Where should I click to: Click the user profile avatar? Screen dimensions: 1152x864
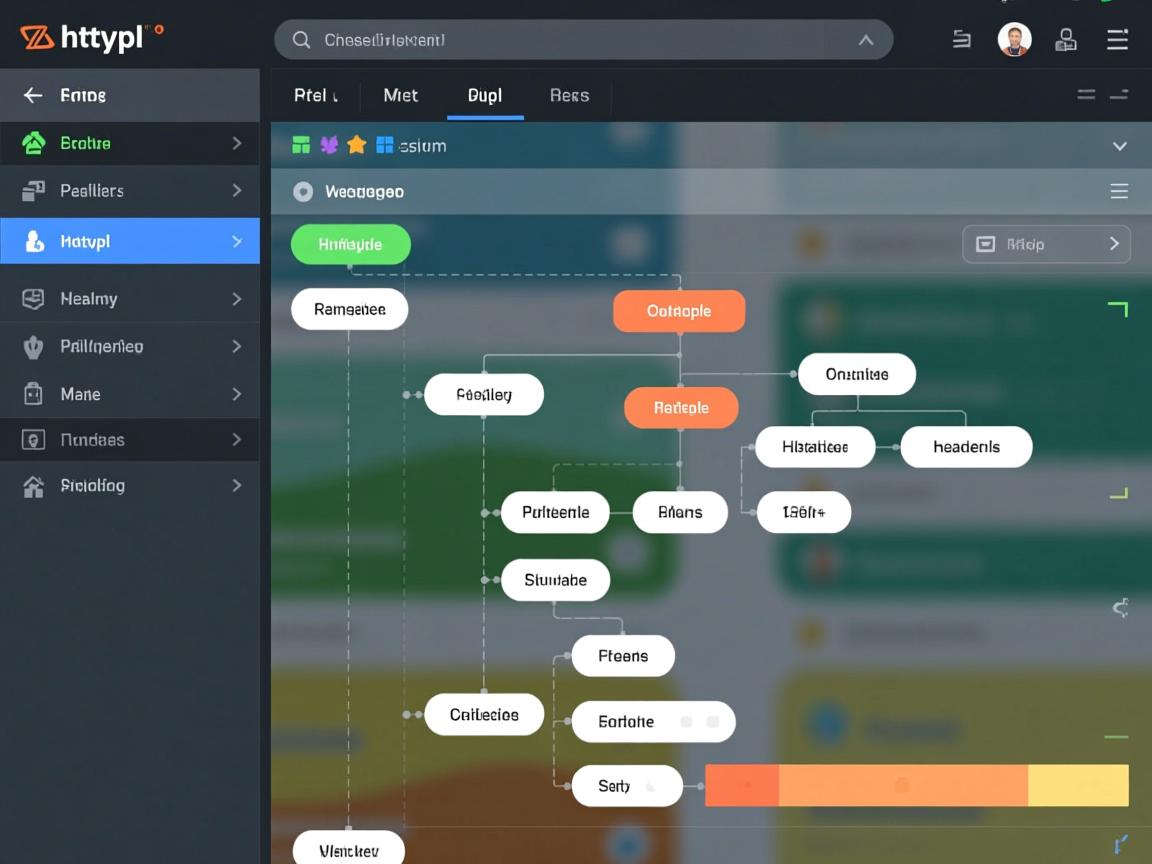point(1014,40)
